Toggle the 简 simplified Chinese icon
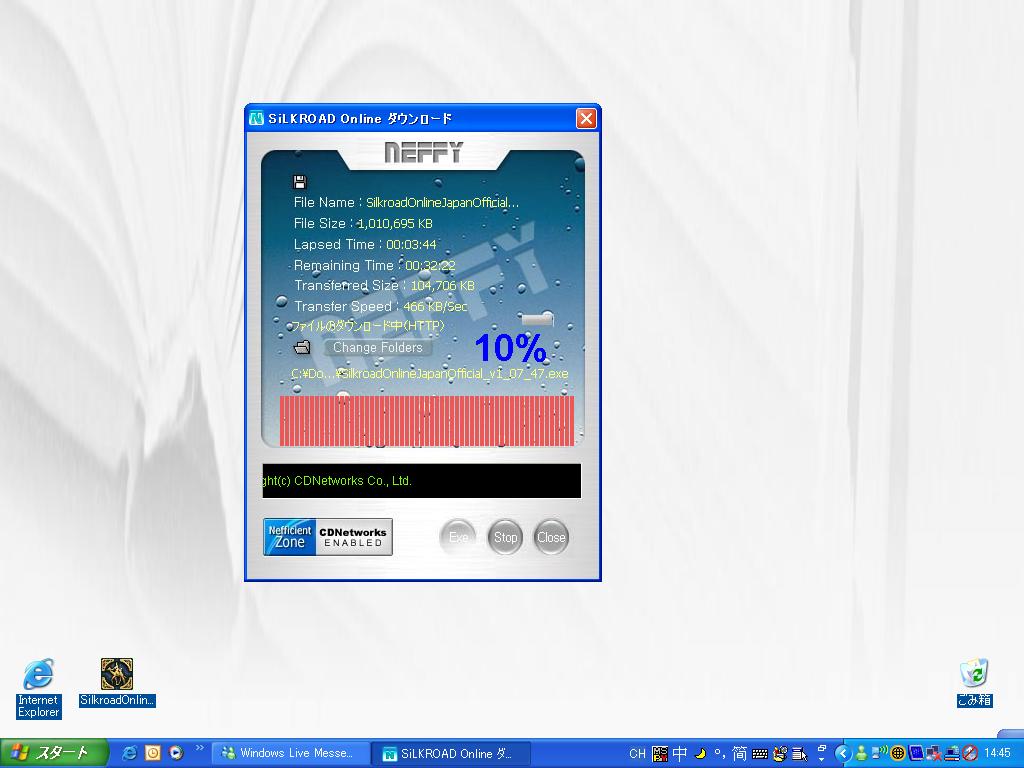The width and height of the screenshot is (1024, 768). pyautogui.click(x=739, y=754)
